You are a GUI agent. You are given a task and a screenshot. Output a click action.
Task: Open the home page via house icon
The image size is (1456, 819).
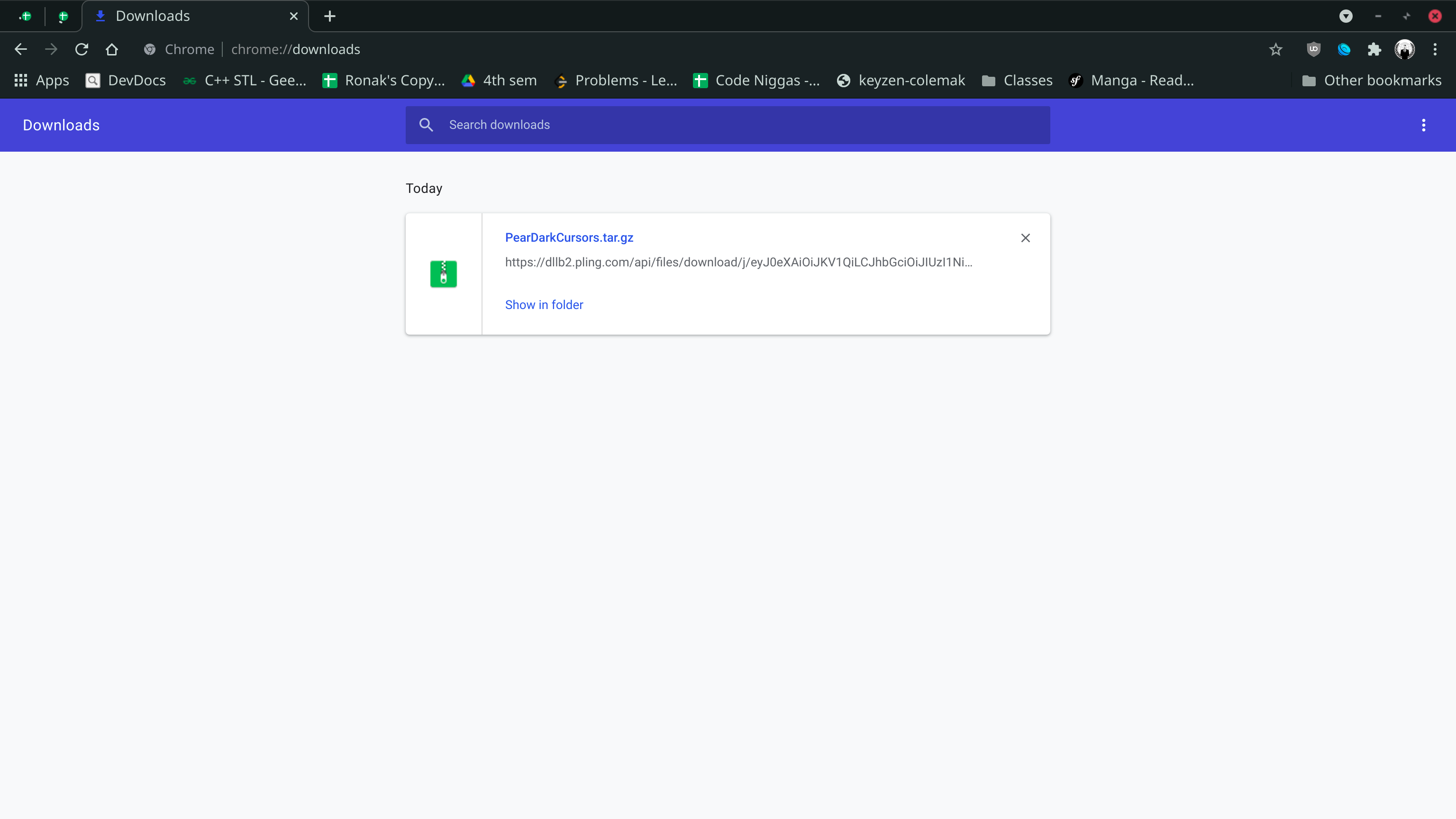pyautogui.click(x=112, y=49)
